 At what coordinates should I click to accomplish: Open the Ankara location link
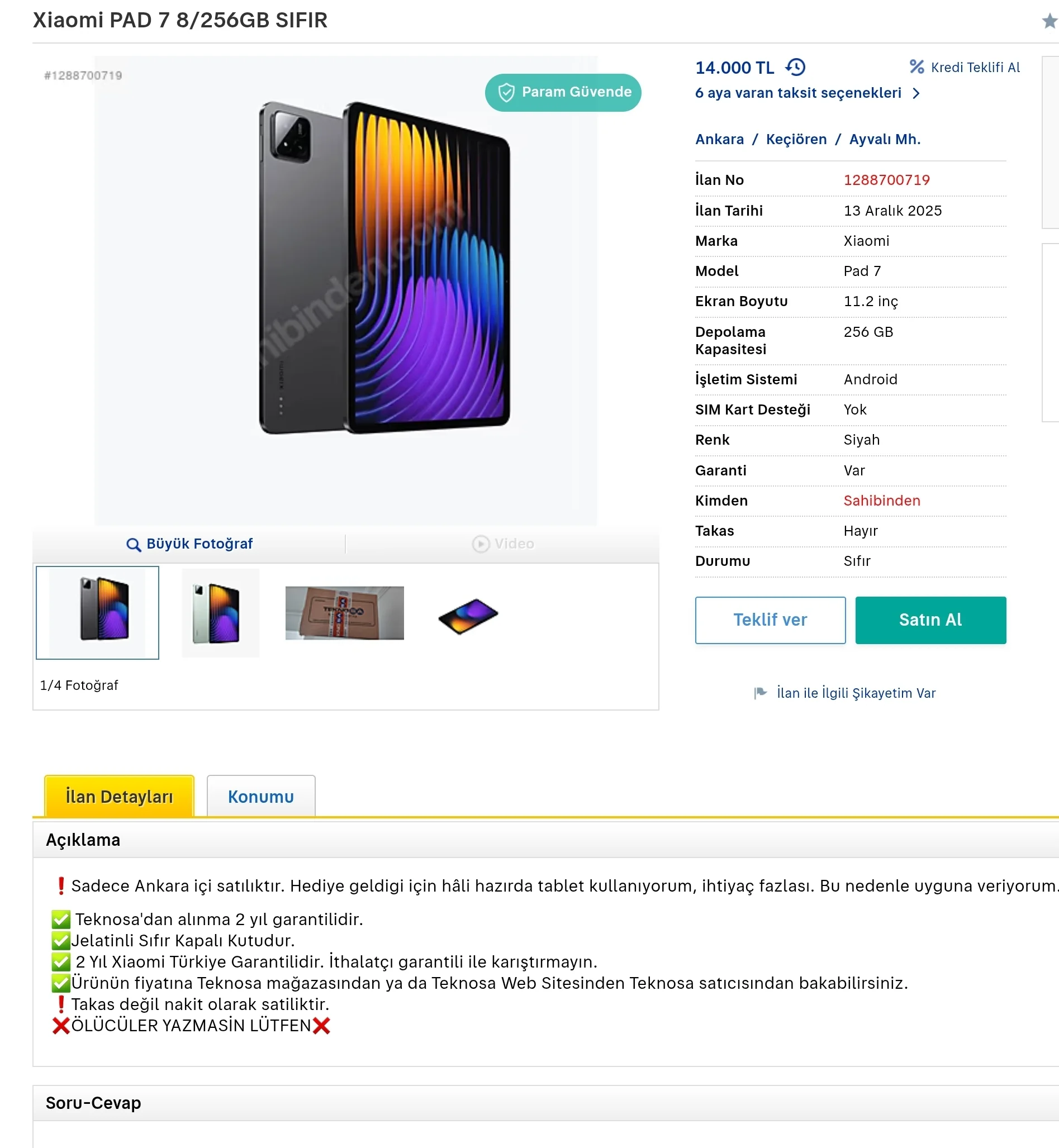(719, 139)
